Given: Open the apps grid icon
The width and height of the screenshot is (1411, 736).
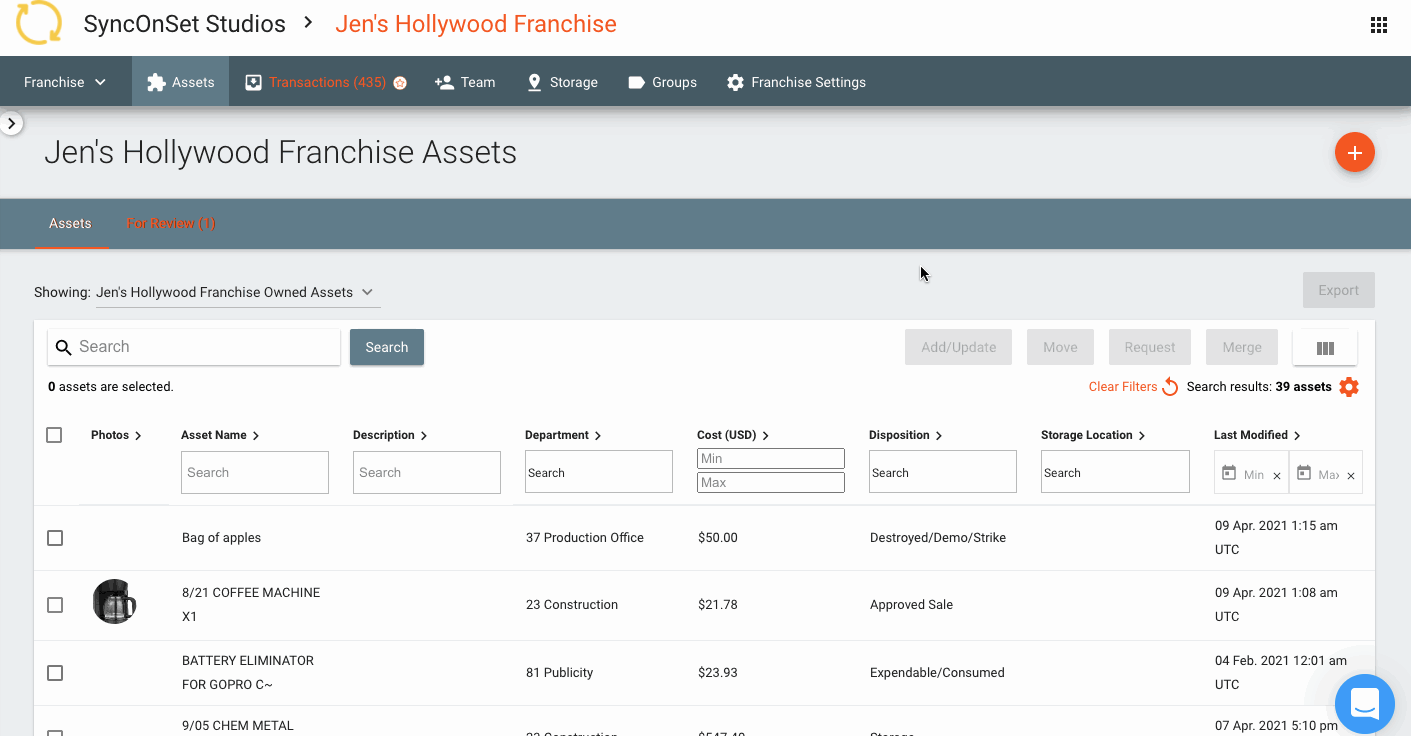Looking at the screenshot, I should (1379, 25).
